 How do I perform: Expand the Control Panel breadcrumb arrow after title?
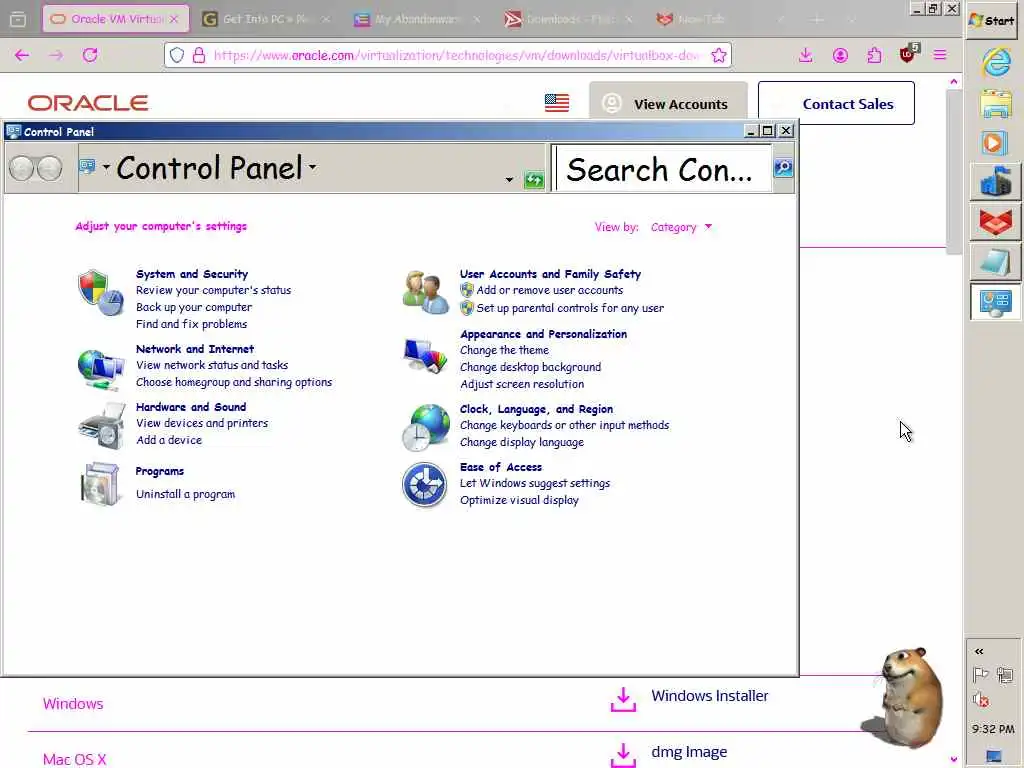(x=313, y=167)
